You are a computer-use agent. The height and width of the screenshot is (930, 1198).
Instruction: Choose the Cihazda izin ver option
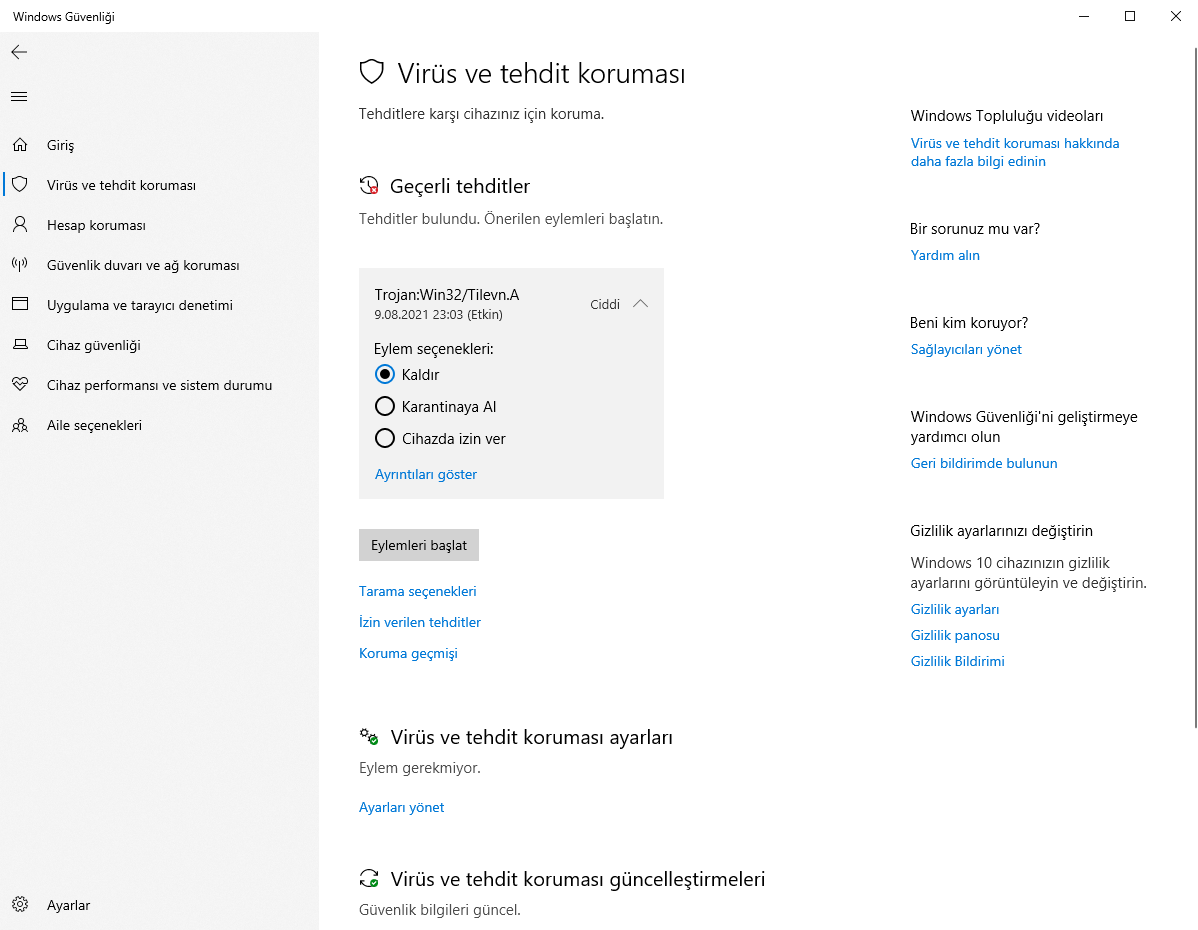tap(385, 438)
